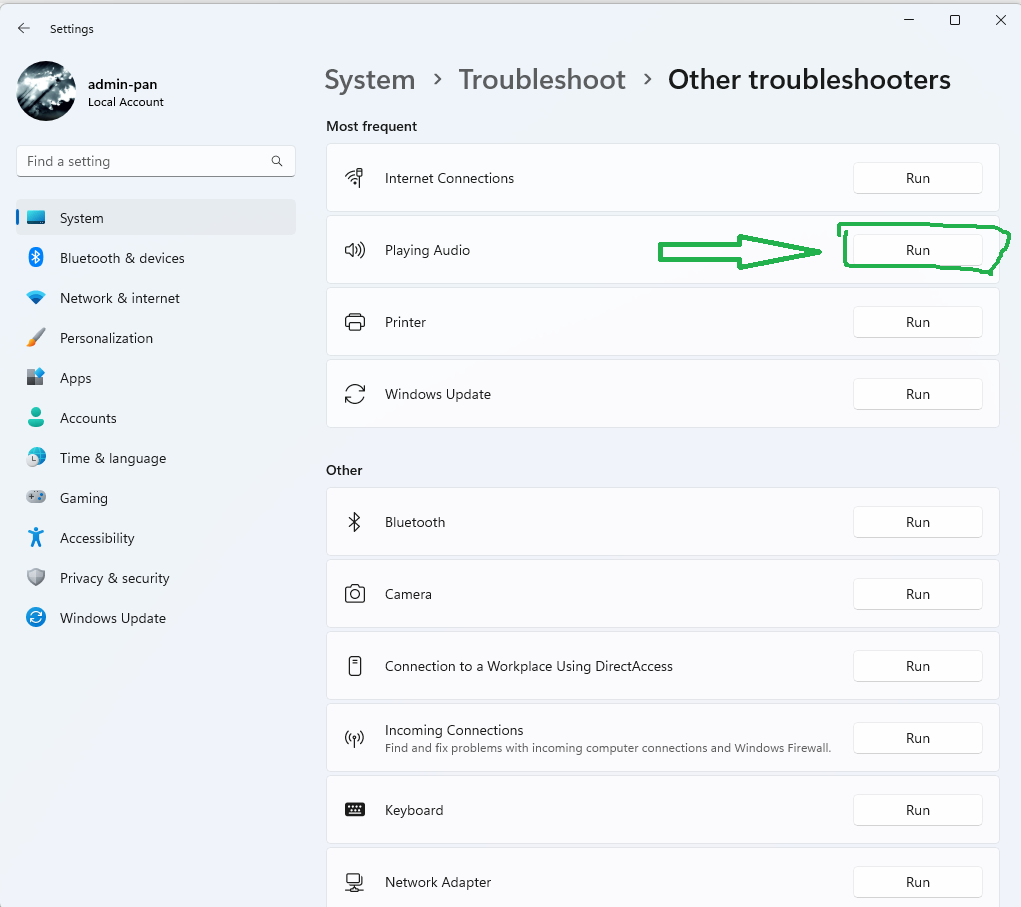Viewport: 1021px width, 907px height.
Task: Click the Internet Connections wifi icon
Action: pyautogui.click(x=354, y=178)
